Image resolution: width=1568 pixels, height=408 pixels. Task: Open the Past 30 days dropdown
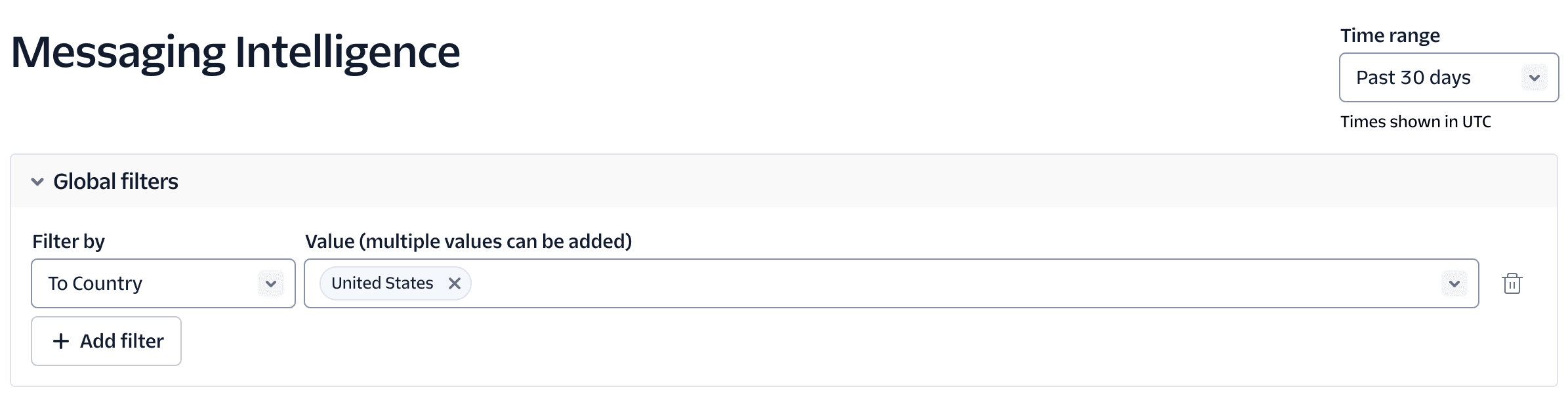pyautogui.click(x=1437, y=78)
